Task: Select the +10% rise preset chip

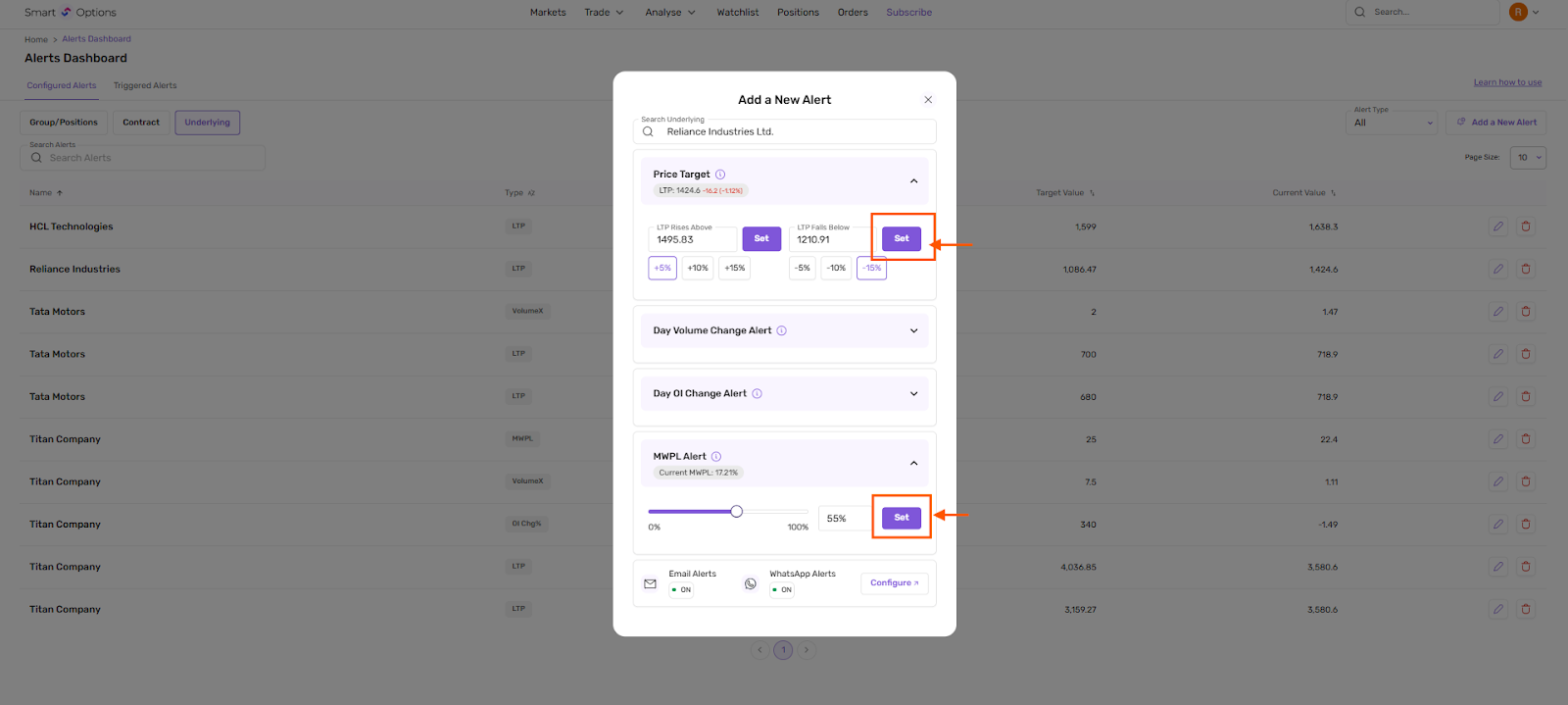Action: (698, 268)
